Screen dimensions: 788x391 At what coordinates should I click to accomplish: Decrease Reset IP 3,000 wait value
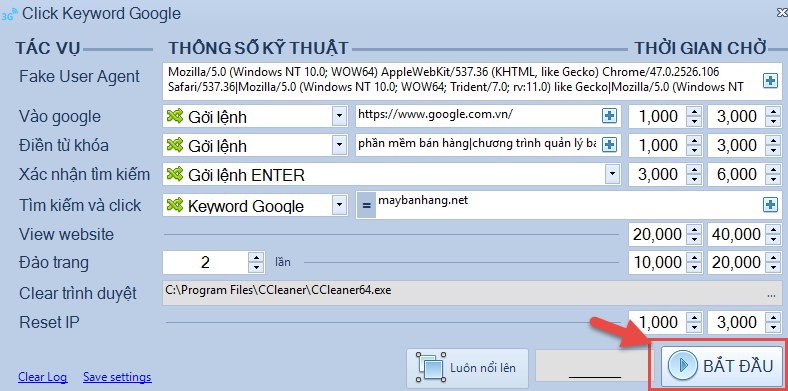[x=772, y=327]
